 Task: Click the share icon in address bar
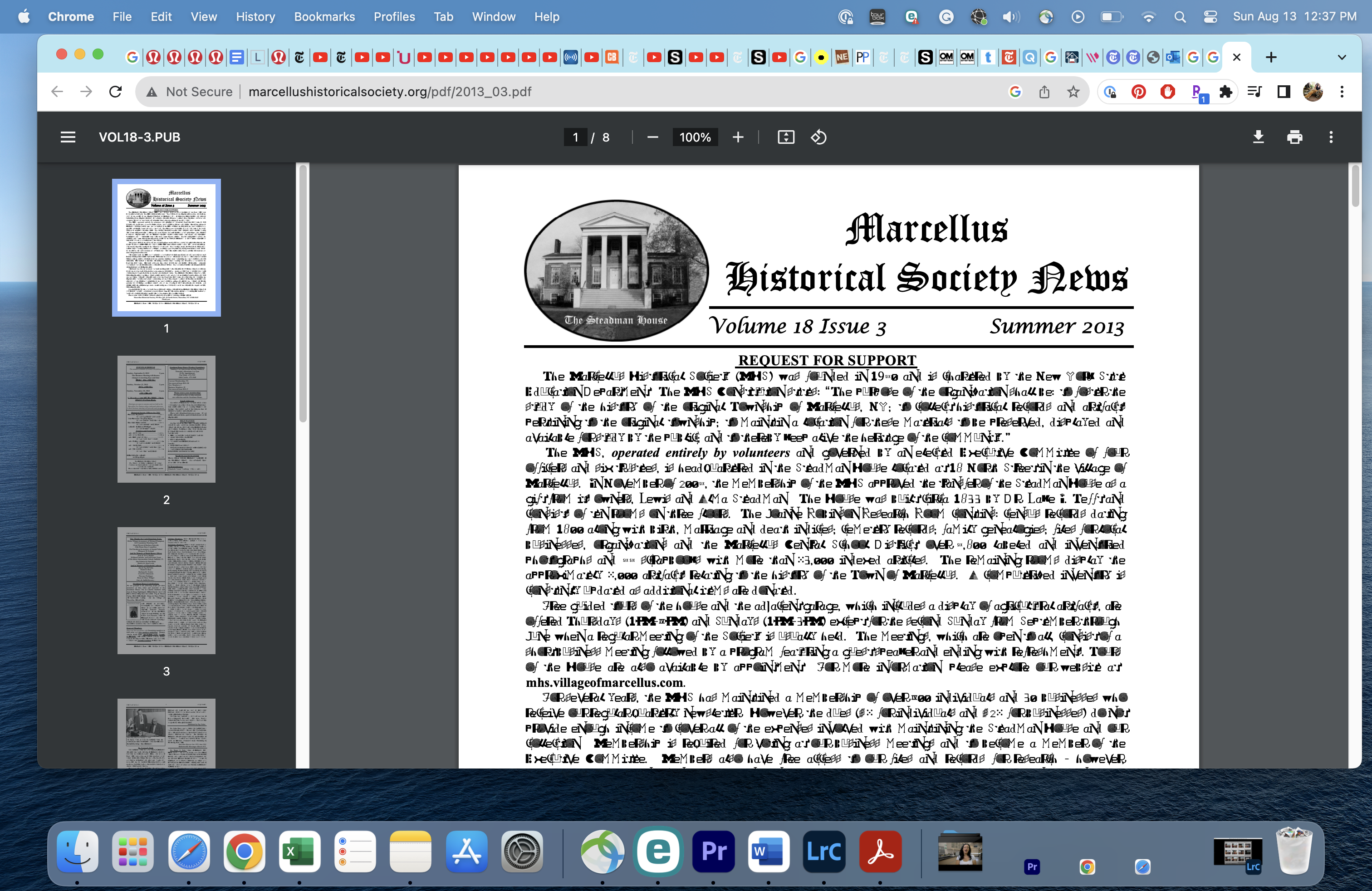(1044, 92)
